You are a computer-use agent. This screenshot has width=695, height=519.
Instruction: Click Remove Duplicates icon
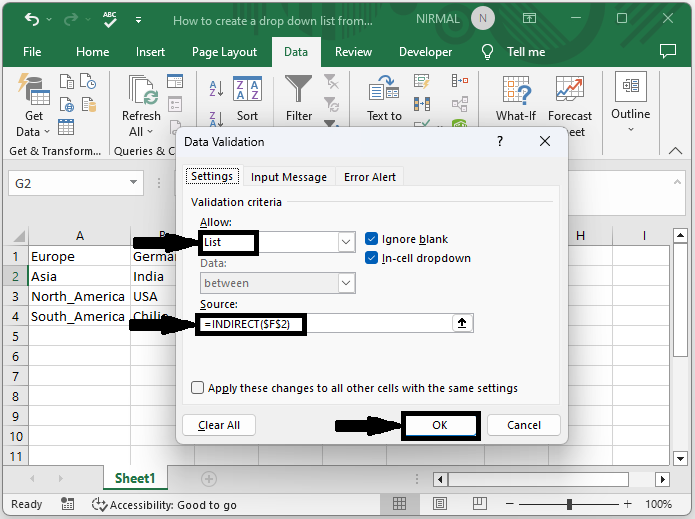click(x=422, y=104)
